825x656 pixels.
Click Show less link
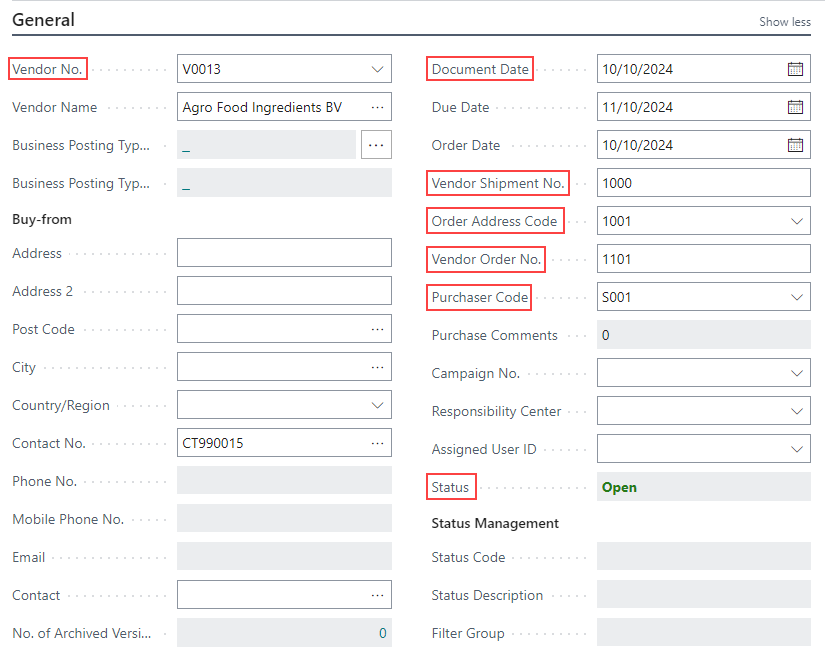pos(784,22)
